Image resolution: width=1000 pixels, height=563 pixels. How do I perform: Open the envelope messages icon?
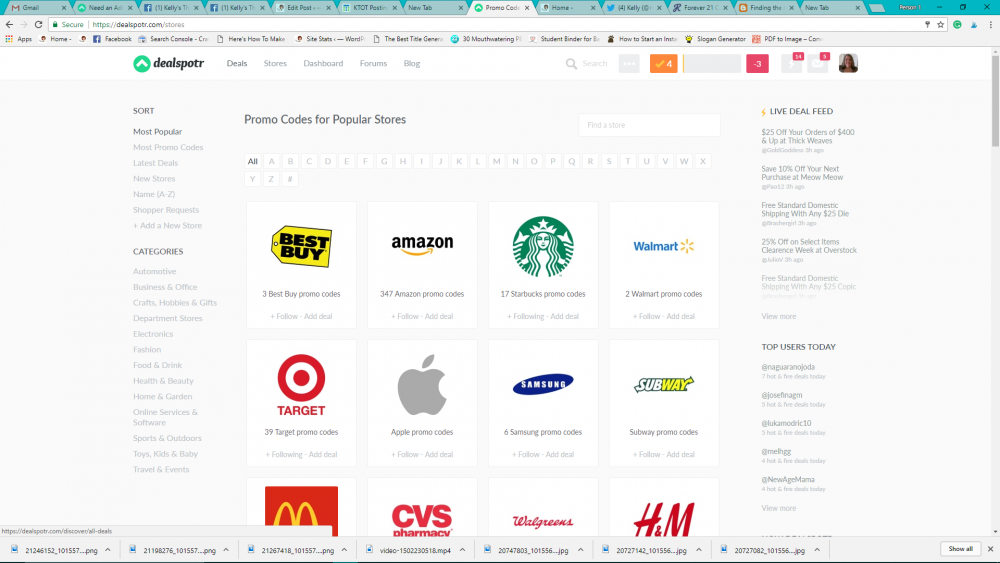pos(818,63)
